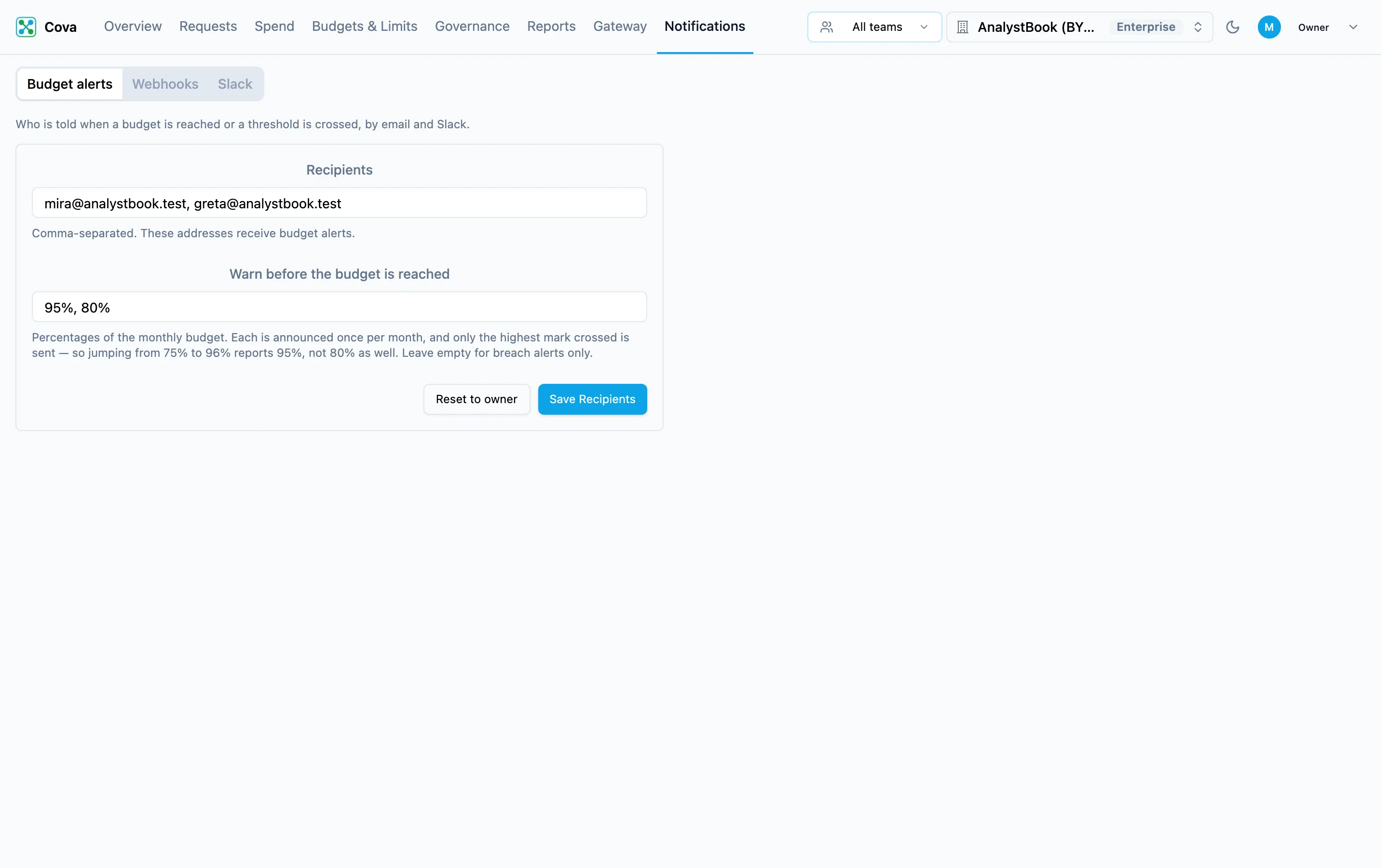This screenshot has width=1389, height=868.
Task: Click the Enterprise plan badge
Action: (1145, 27)
